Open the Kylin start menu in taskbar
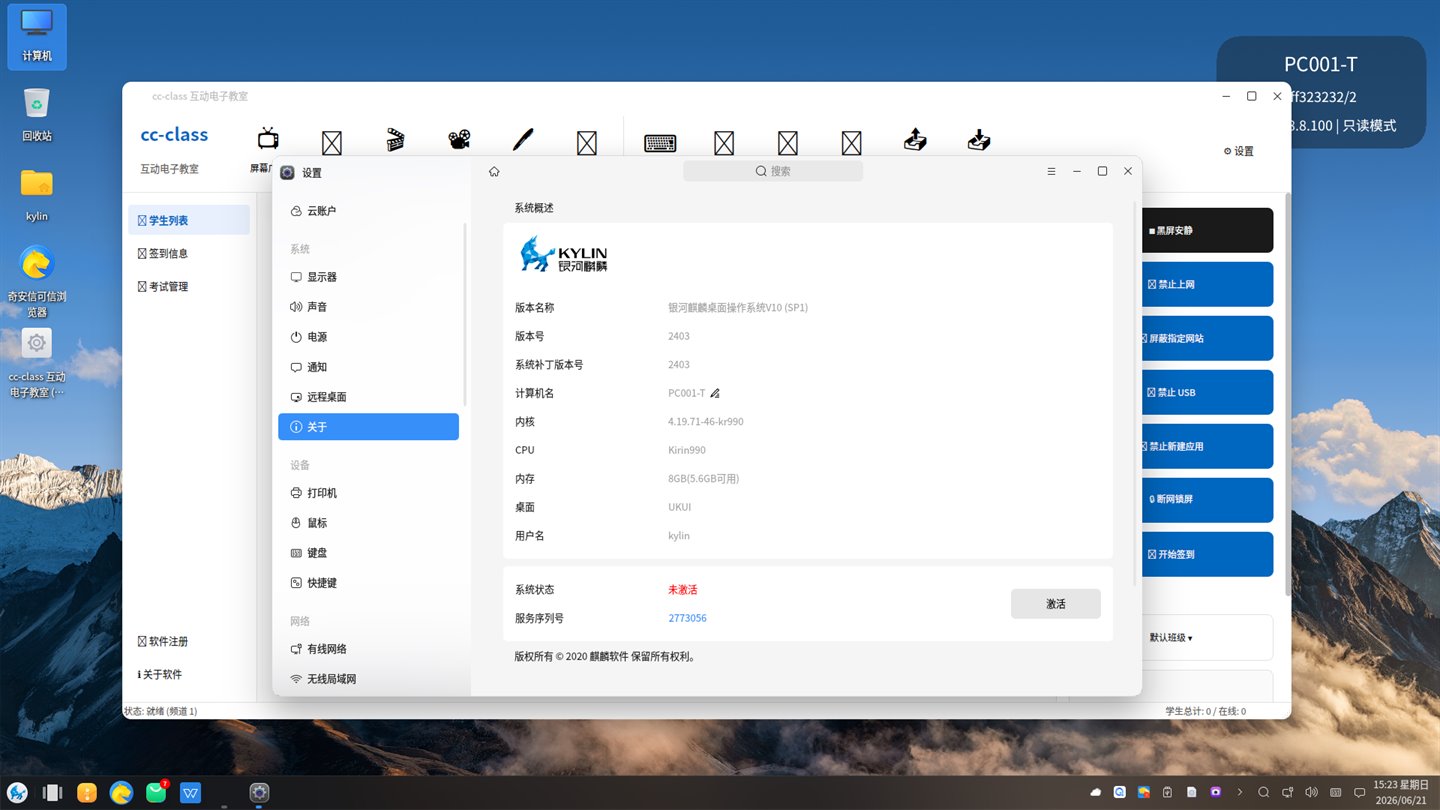The width and height of the screenshot is (1440, 810). pyautogui.click(x=18, y=793)
